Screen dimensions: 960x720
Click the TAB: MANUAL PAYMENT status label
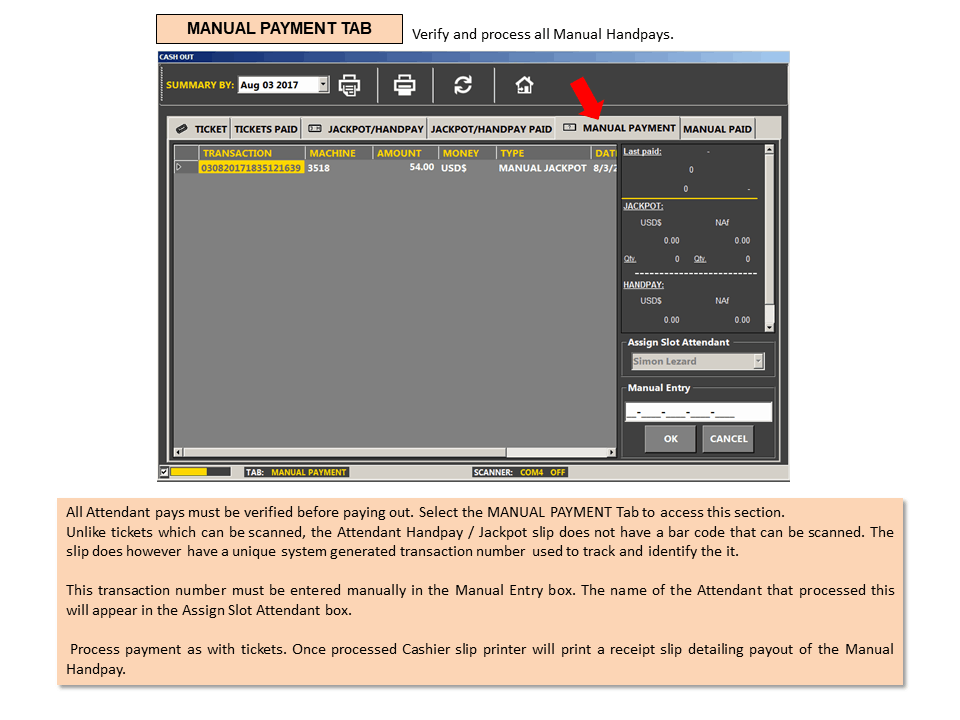coord(296,472)
